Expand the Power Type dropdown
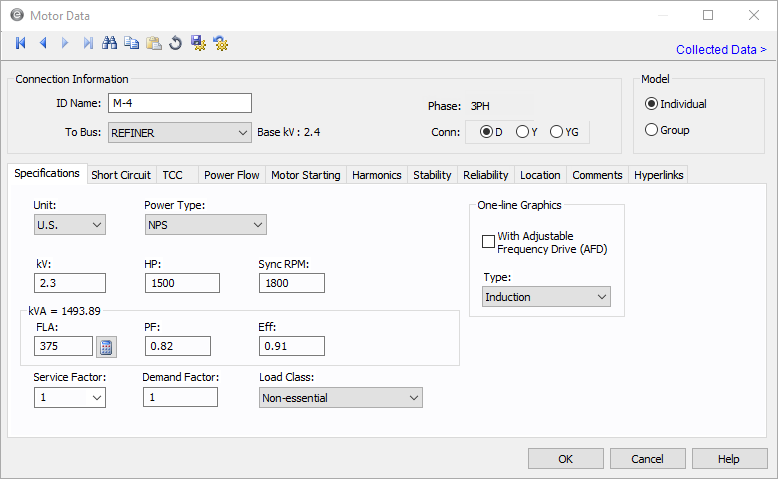 click(x=205, y=225)
